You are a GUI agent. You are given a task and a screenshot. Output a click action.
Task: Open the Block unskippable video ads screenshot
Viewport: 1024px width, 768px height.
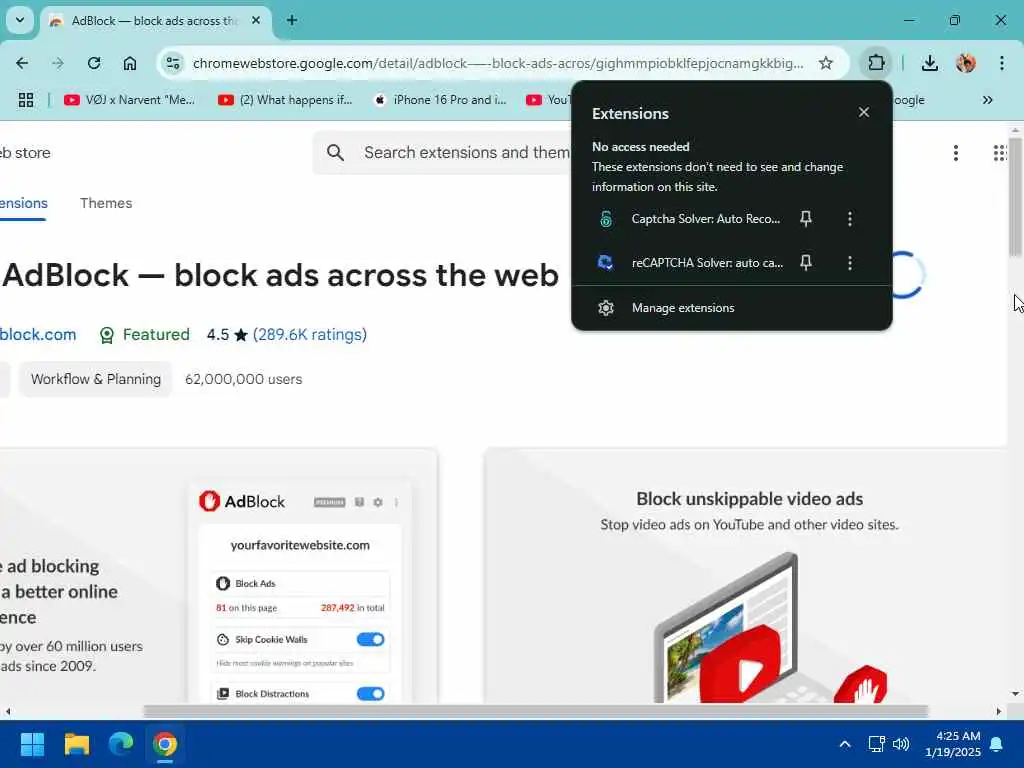746,576
